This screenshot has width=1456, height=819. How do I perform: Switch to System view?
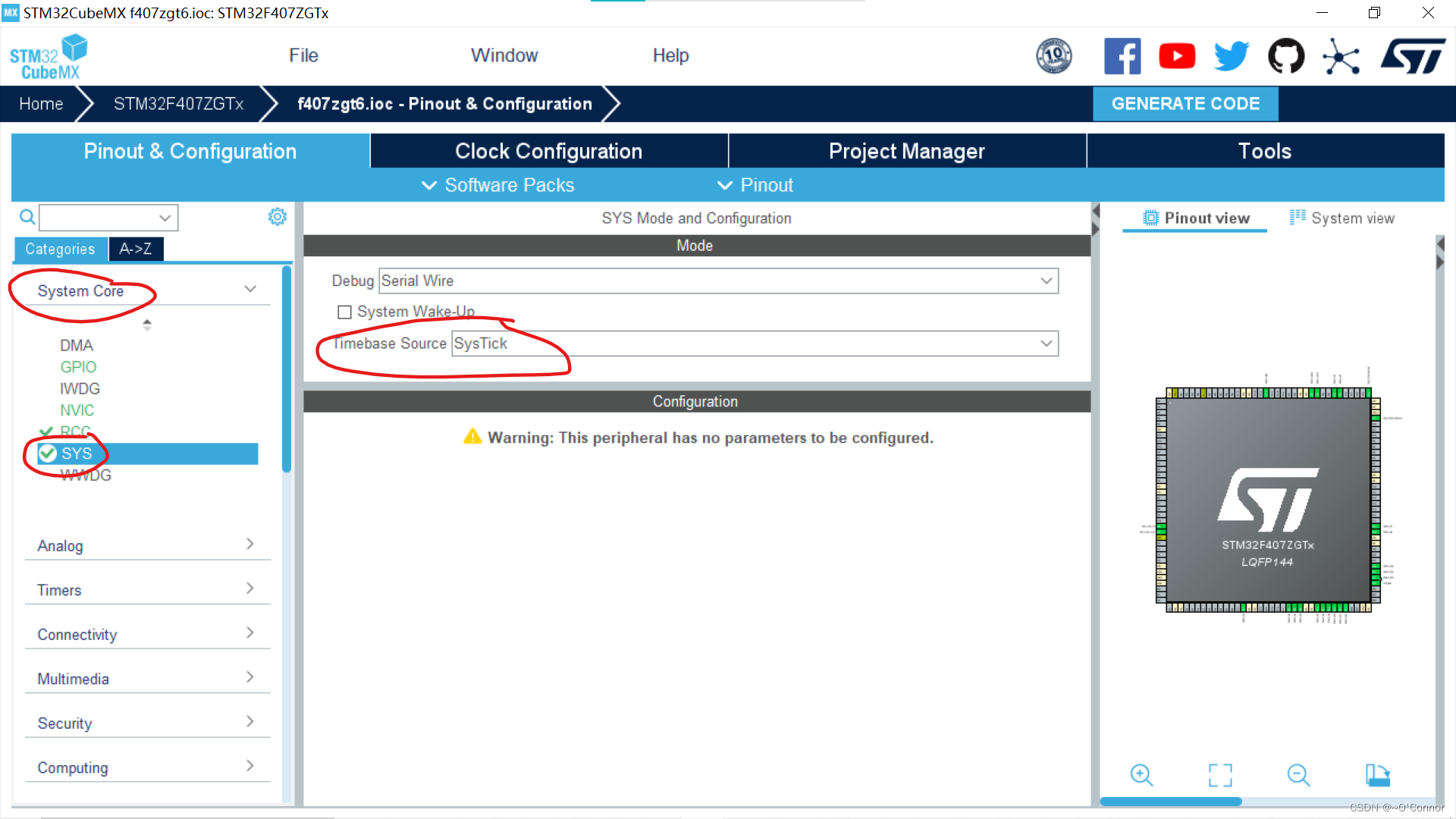(1342, 218)
